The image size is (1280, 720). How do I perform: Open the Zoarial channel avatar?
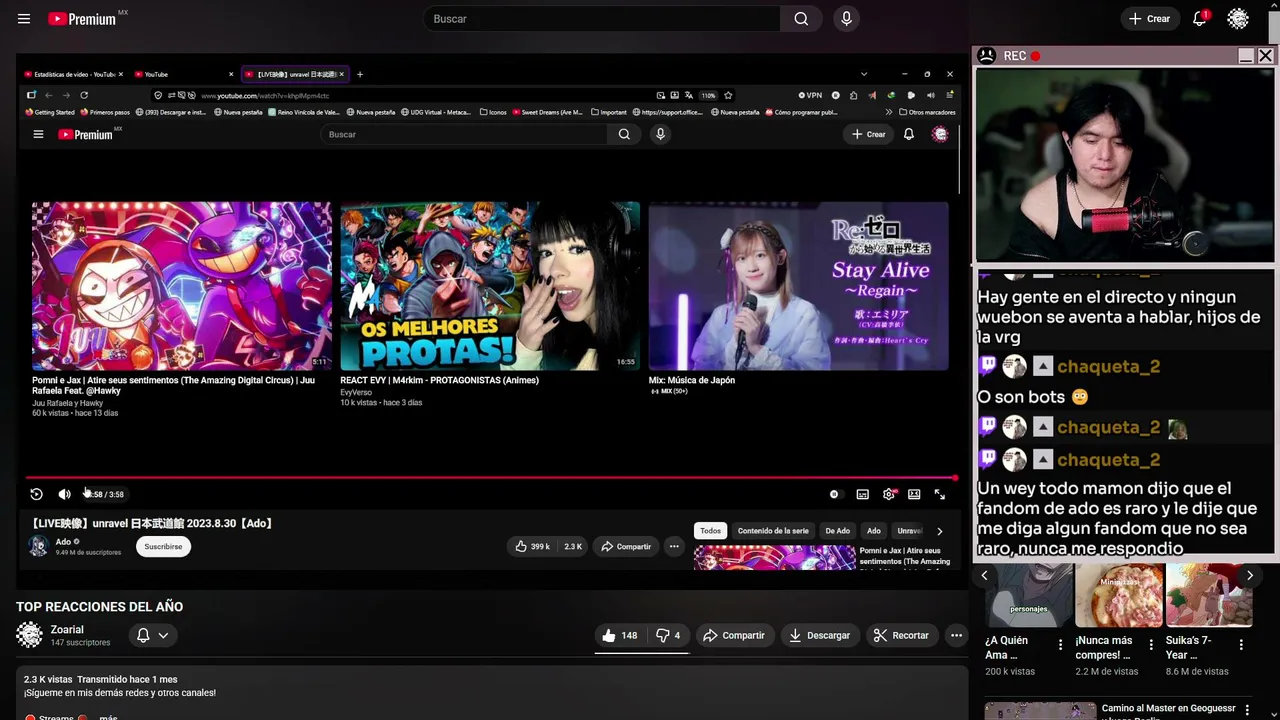tap(30, 635)
